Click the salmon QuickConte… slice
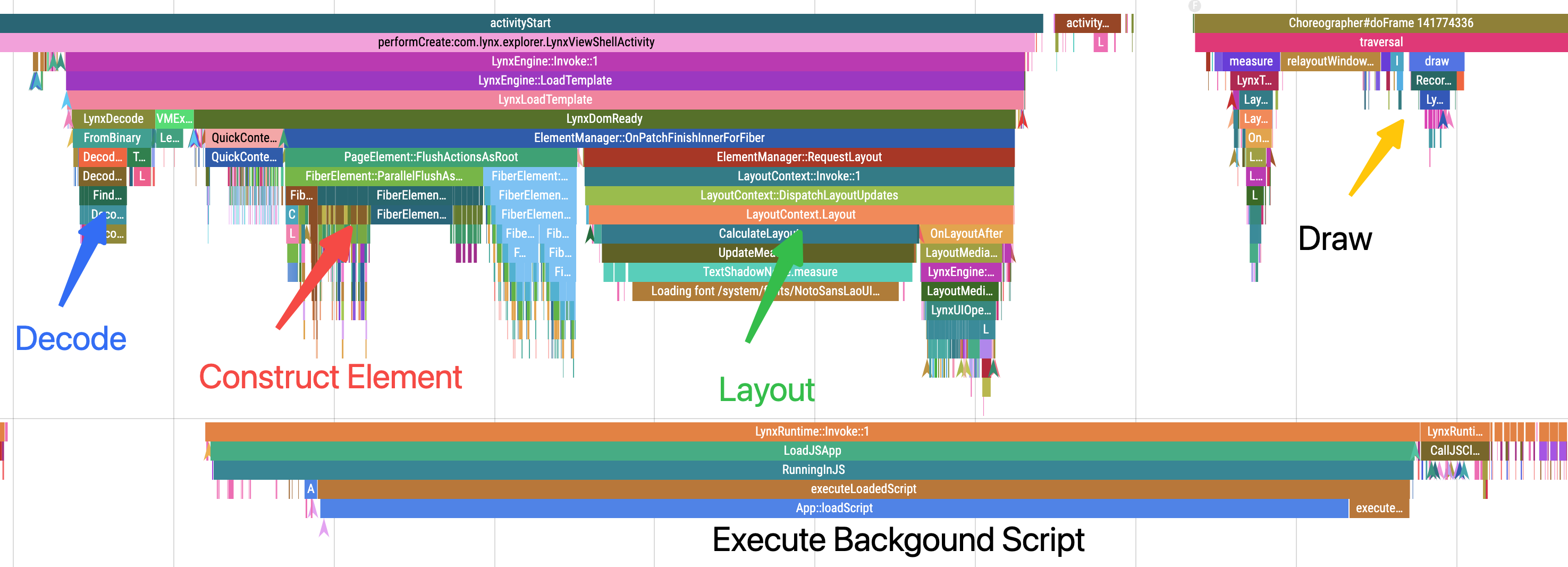The height and width of the screenshot is (567, 1568). click(243, 138)
